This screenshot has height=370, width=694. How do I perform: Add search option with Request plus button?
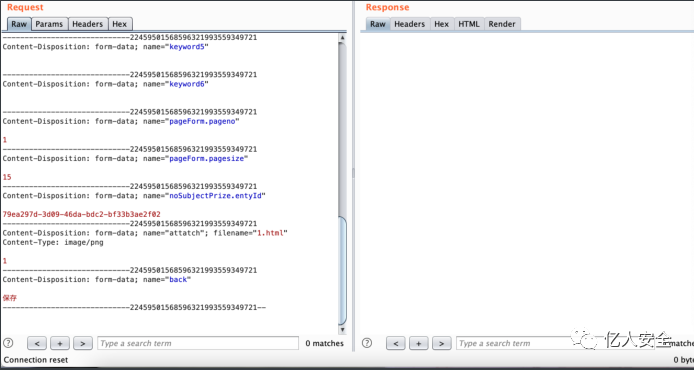point(60,343)
